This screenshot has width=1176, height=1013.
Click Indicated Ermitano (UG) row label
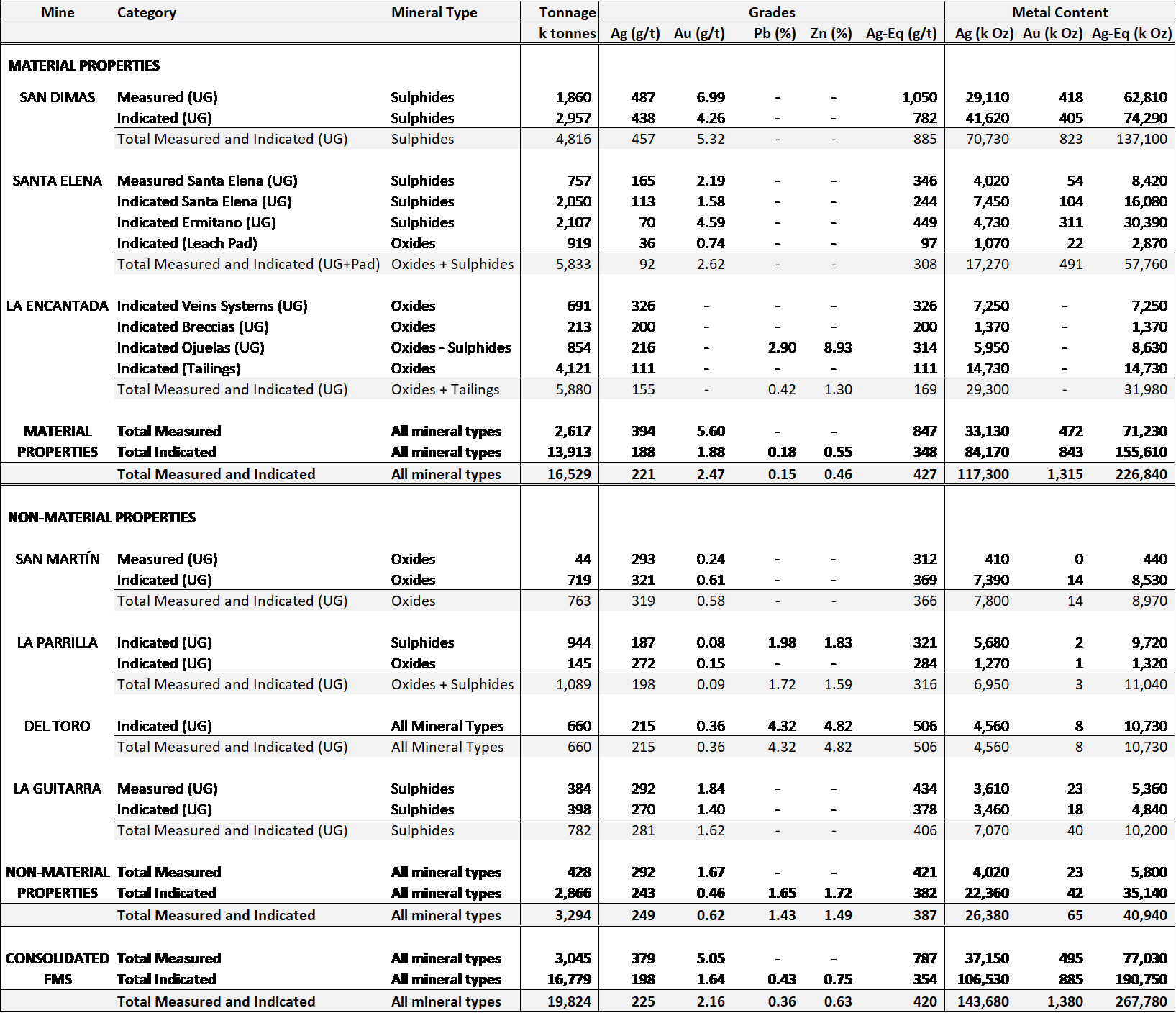click(196, 222)
